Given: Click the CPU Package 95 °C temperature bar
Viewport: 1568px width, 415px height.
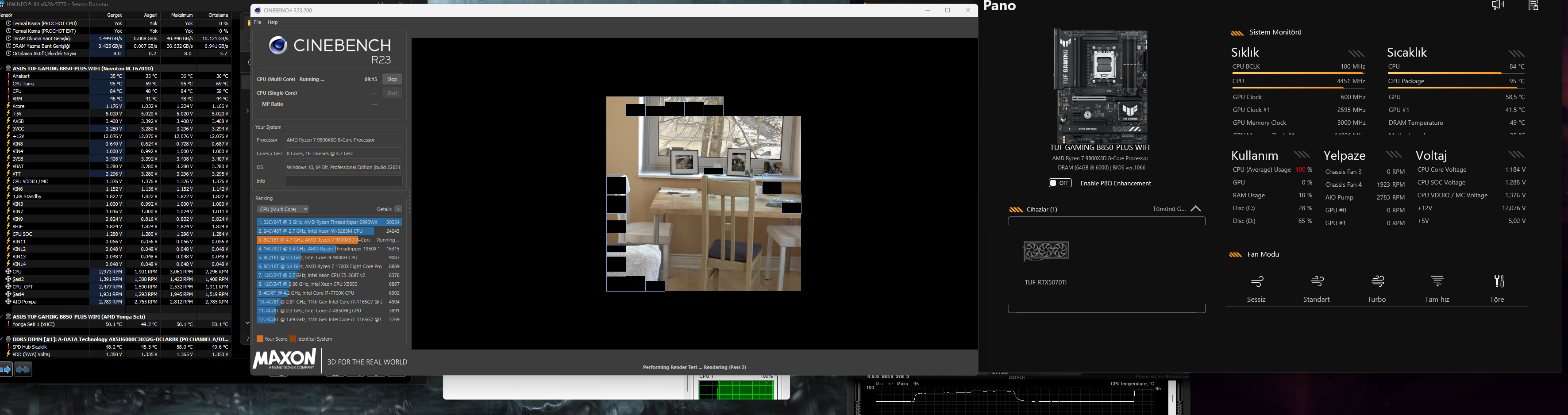Looking at the screenshot, I should tap(1456, 88).
